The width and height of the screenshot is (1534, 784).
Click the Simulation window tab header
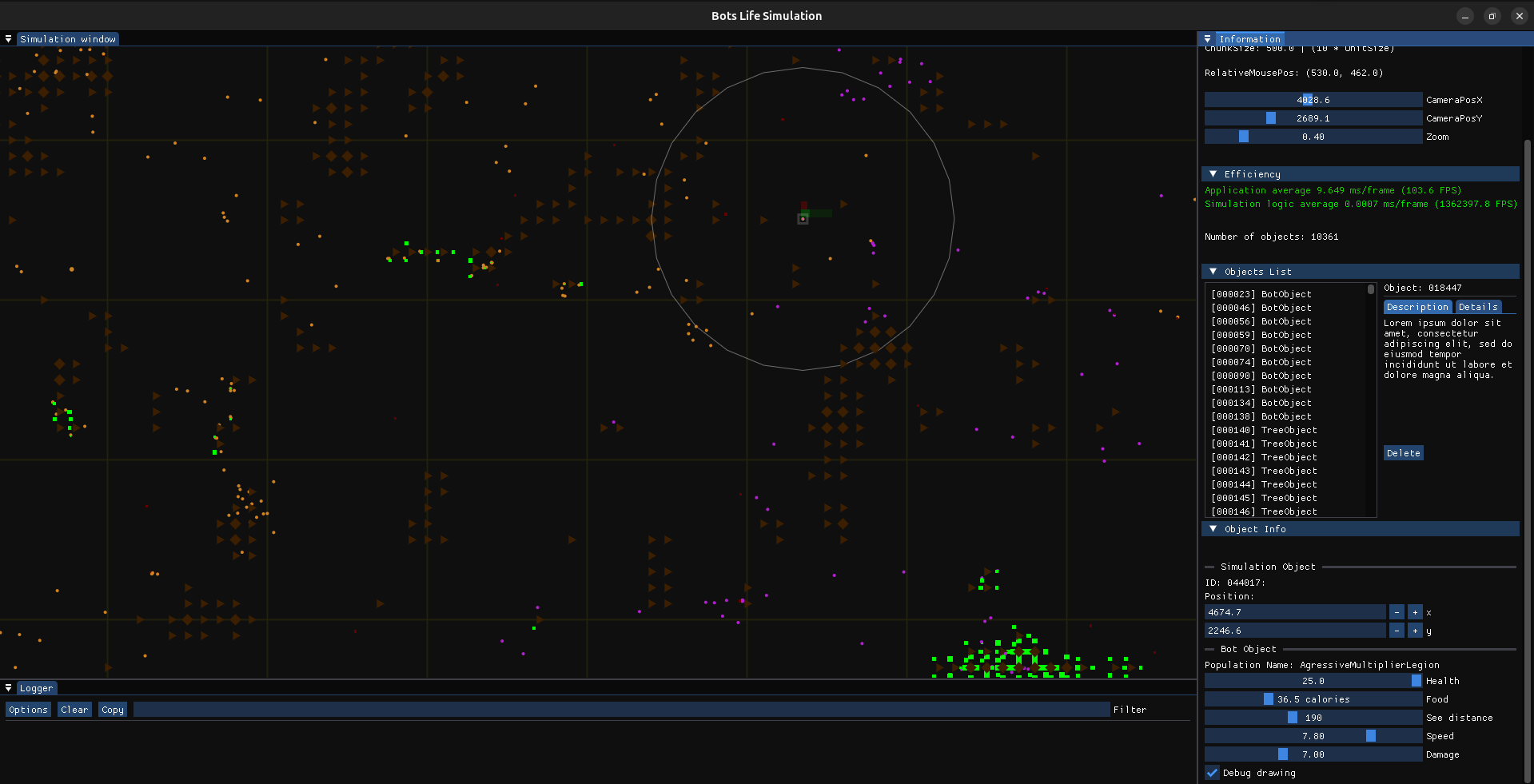coord(68,38)
